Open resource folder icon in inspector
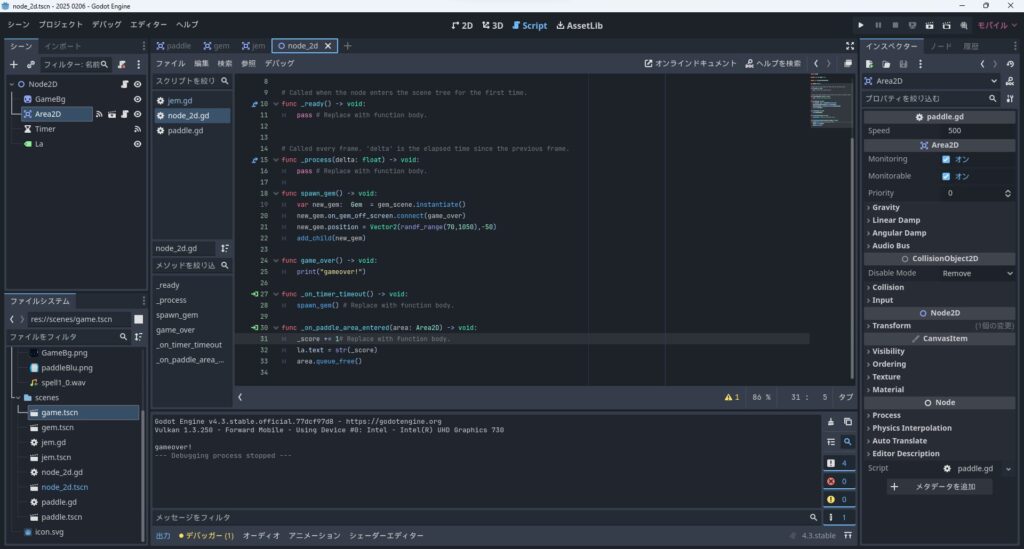This screenshot has width=1024, height=549. pos(886,64)
